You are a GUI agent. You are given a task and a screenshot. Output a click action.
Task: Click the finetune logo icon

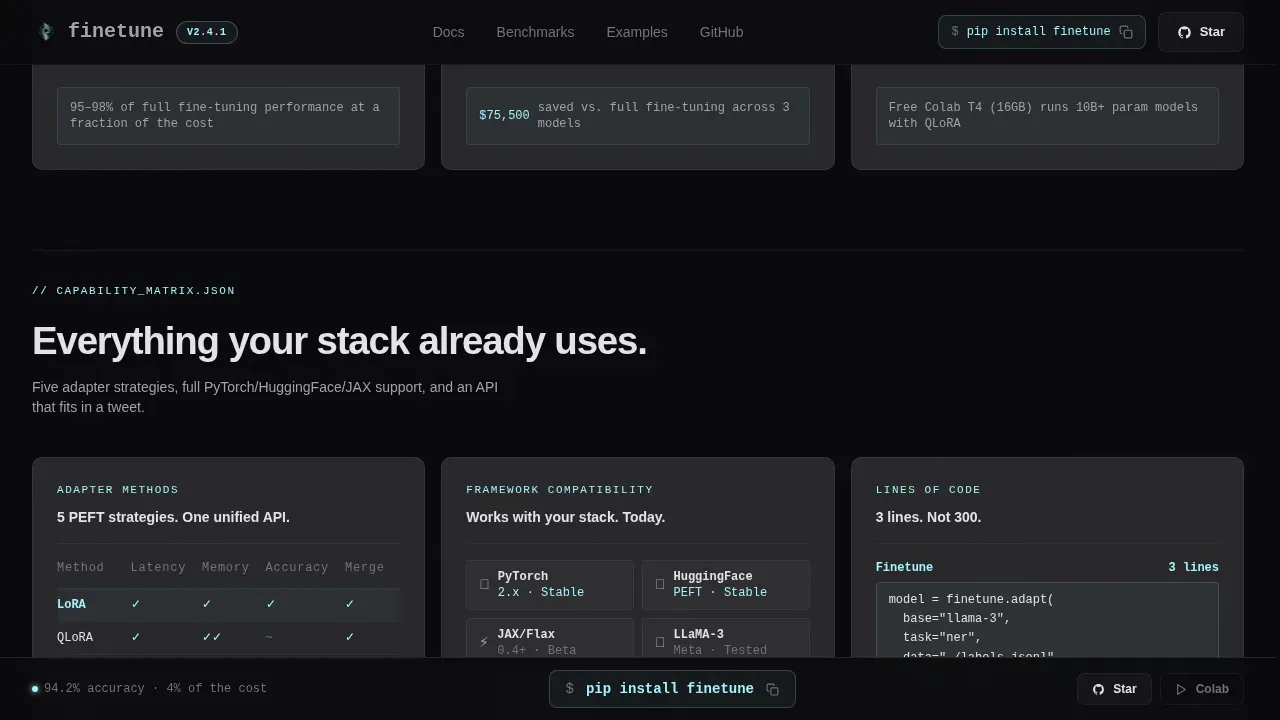tap(45, 32)
